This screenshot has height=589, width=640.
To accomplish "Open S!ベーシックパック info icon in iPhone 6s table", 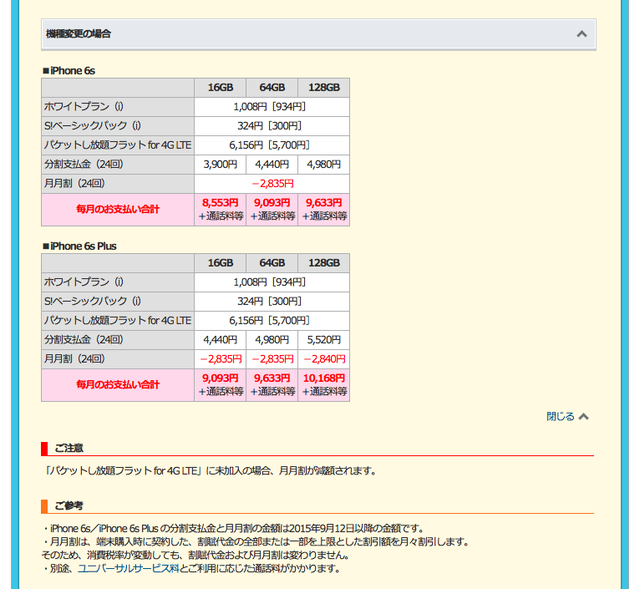I will click(x=136, y=126).
